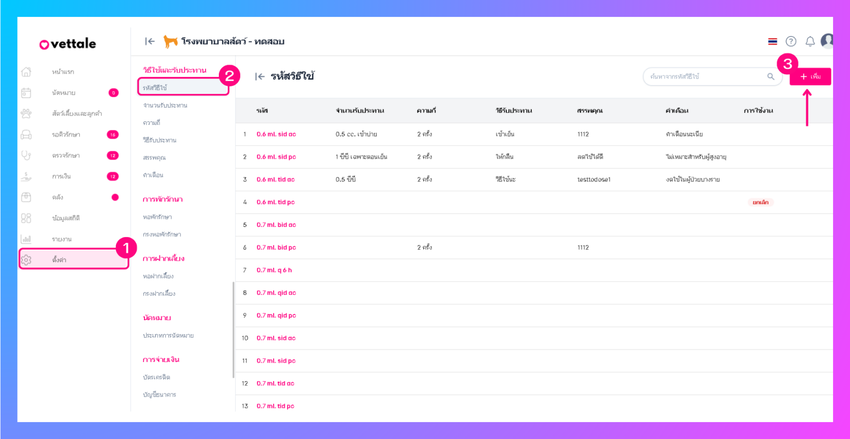The width and height of the screenshot is (850, 439).
Task: Click the settings gear icon
Action: click(26, 260)
